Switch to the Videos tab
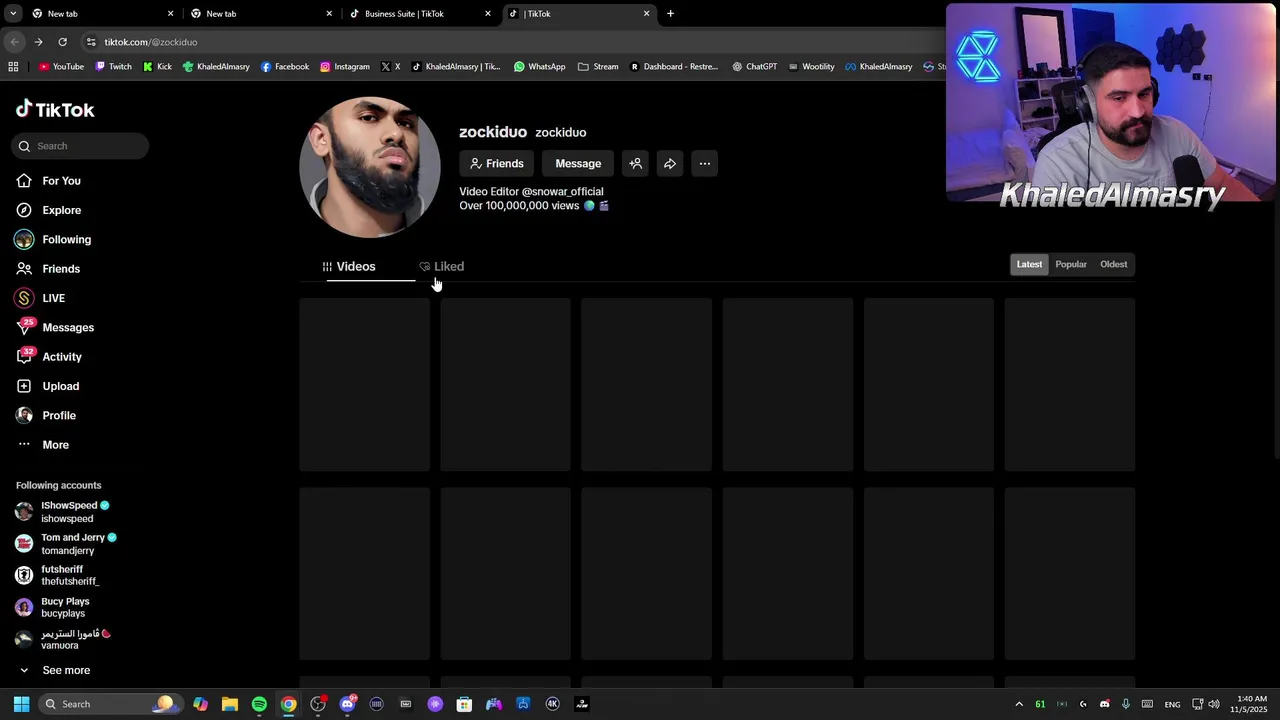 pyautogui.click(x=349, y=267)
